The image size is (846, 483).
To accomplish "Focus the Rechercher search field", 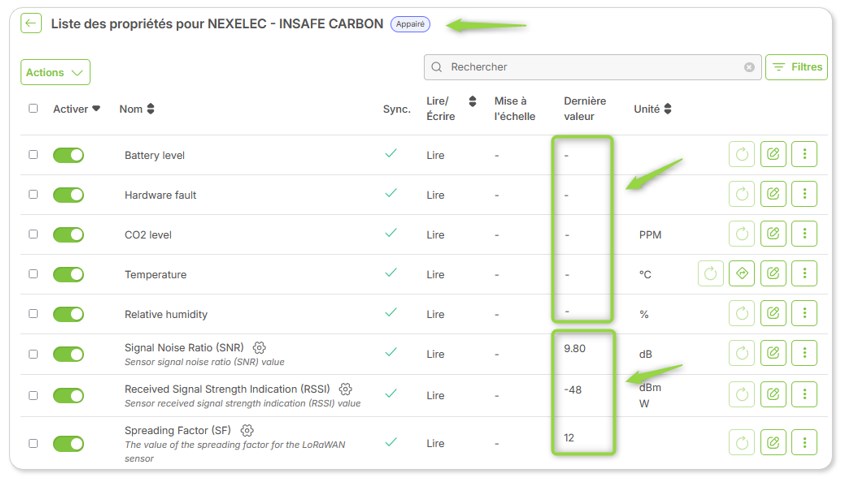I will pyautogui.click(x=592, y=67).
